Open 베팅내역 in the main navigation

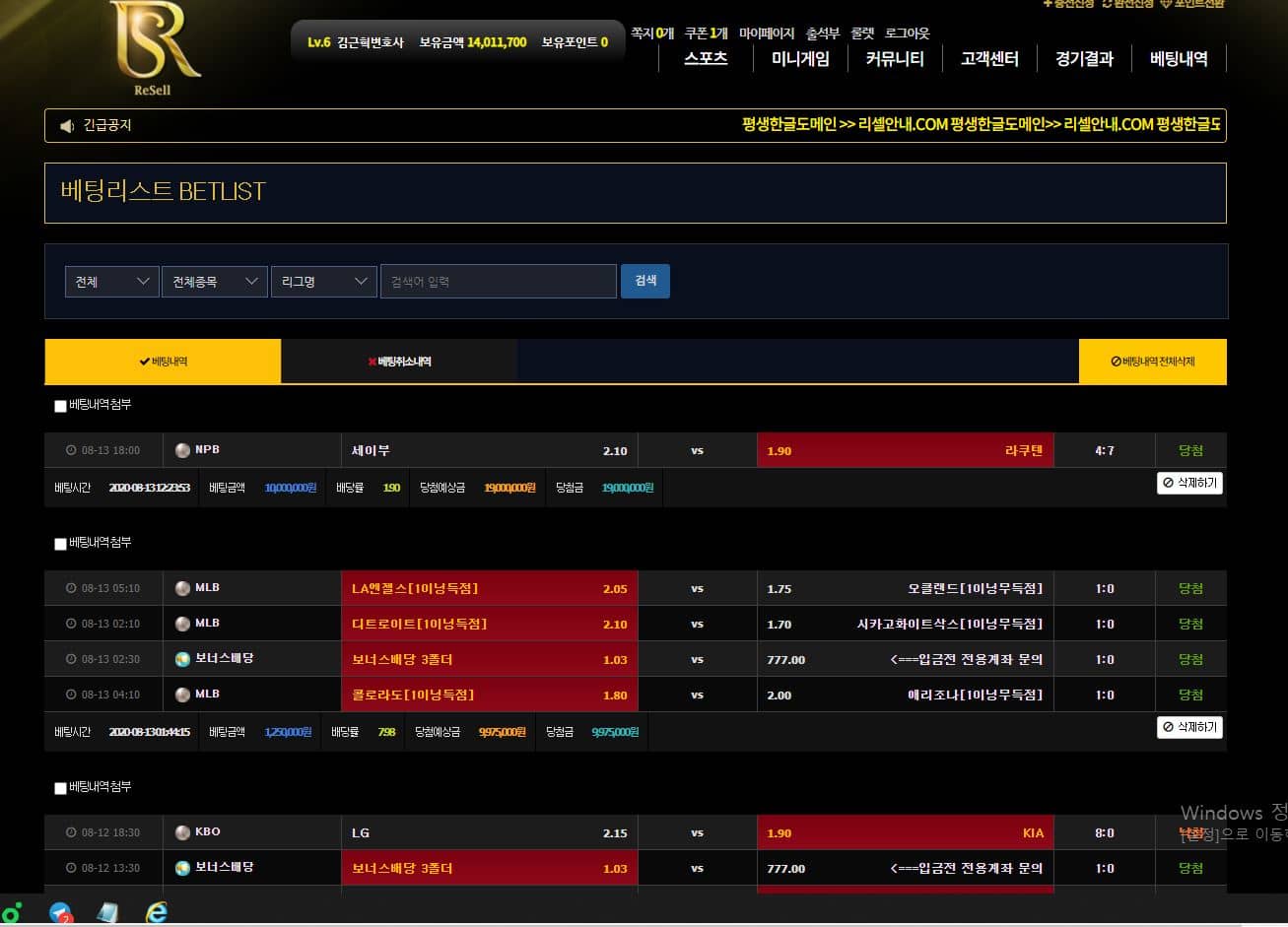[x=1179, y=59]
